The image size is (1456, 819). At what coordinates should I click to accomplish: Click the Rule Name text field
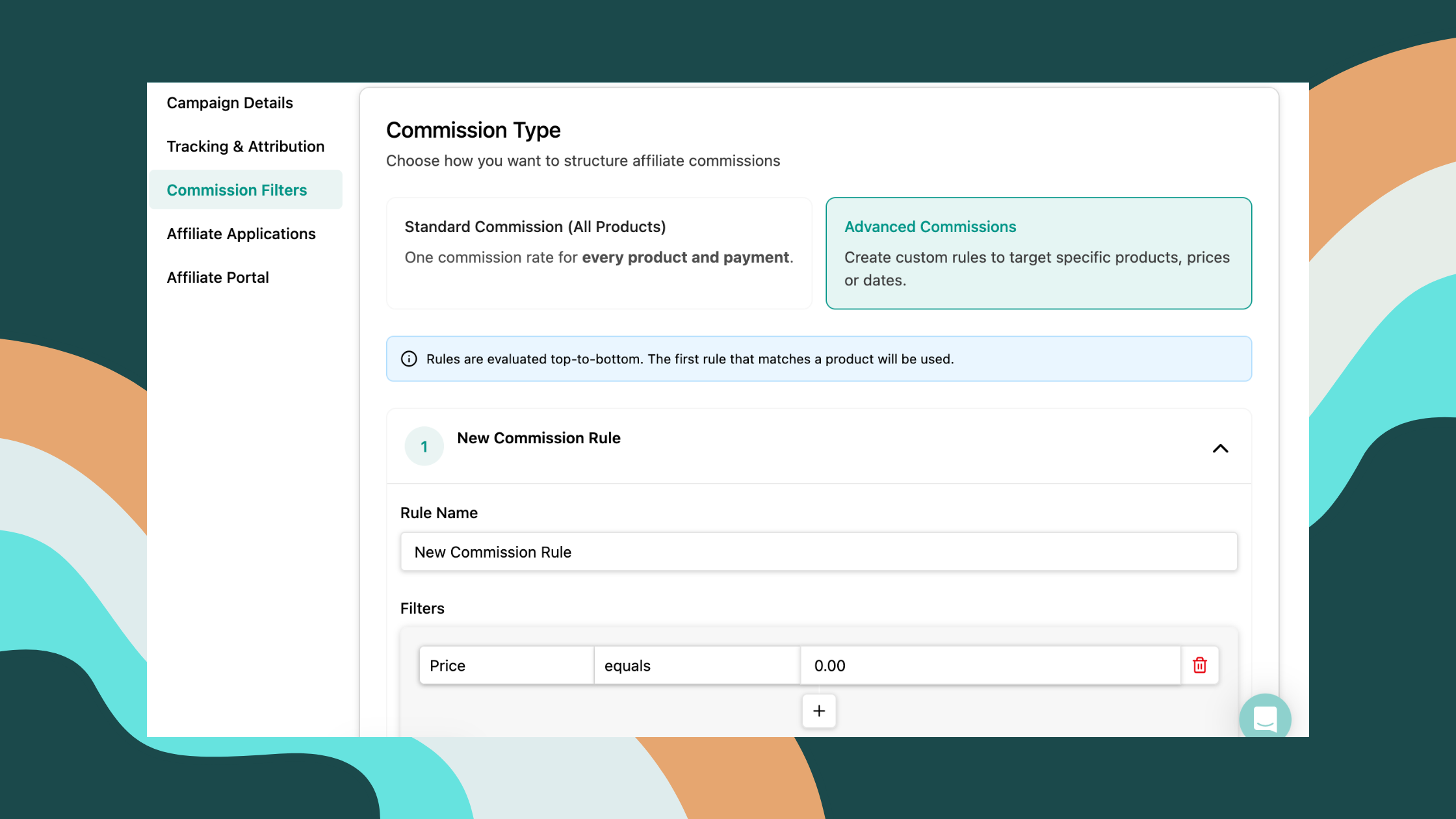point(818,551)
